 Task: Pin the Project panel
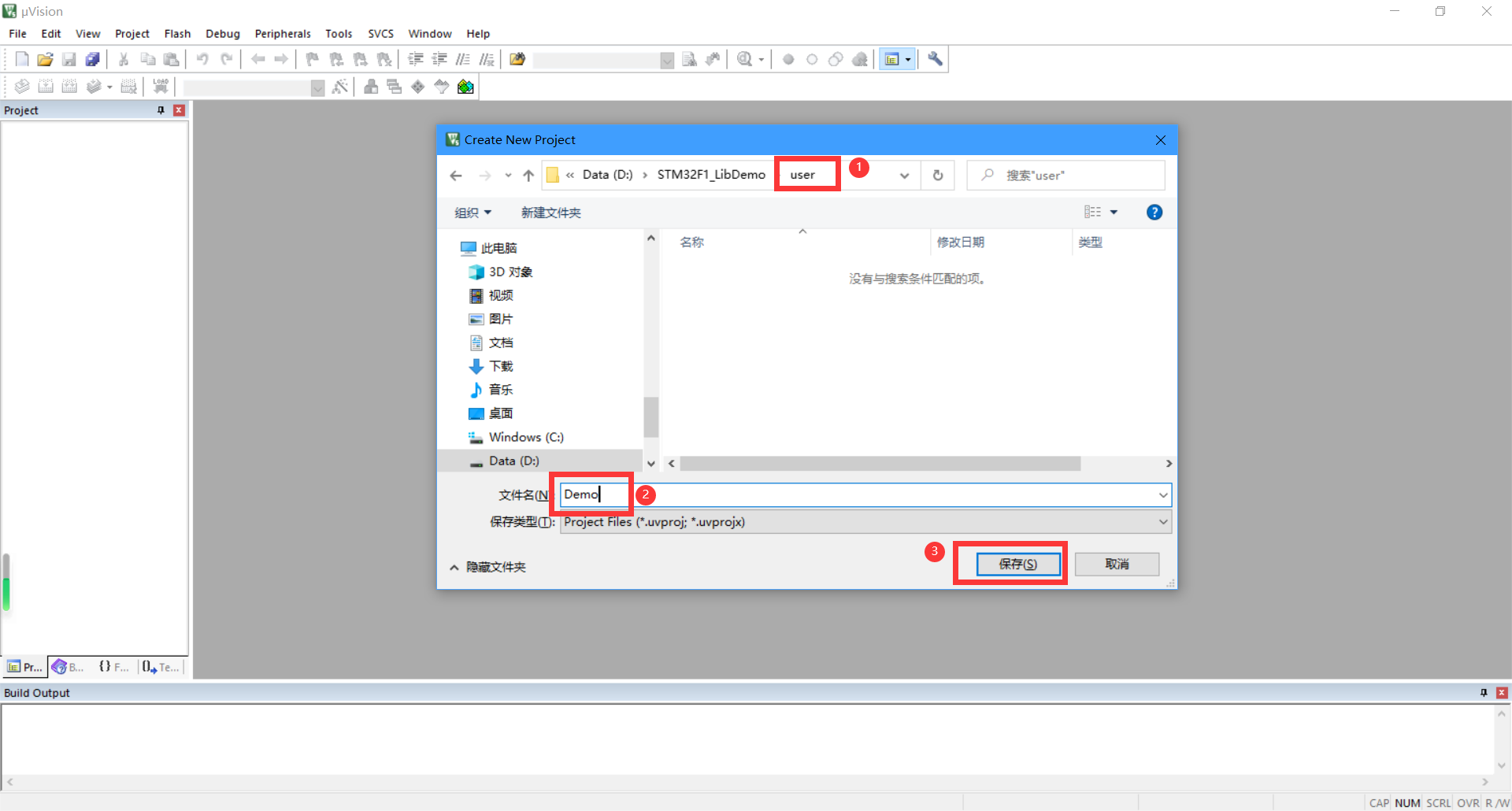161,110
